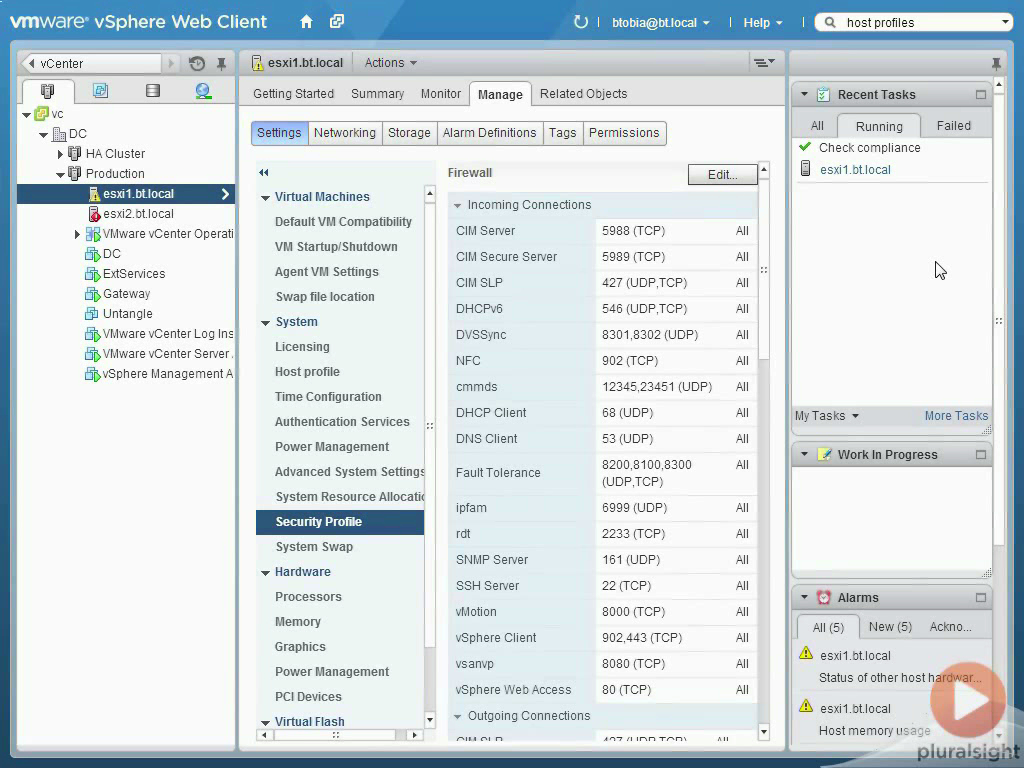Open navigator history clock icon

coord(197,63)
